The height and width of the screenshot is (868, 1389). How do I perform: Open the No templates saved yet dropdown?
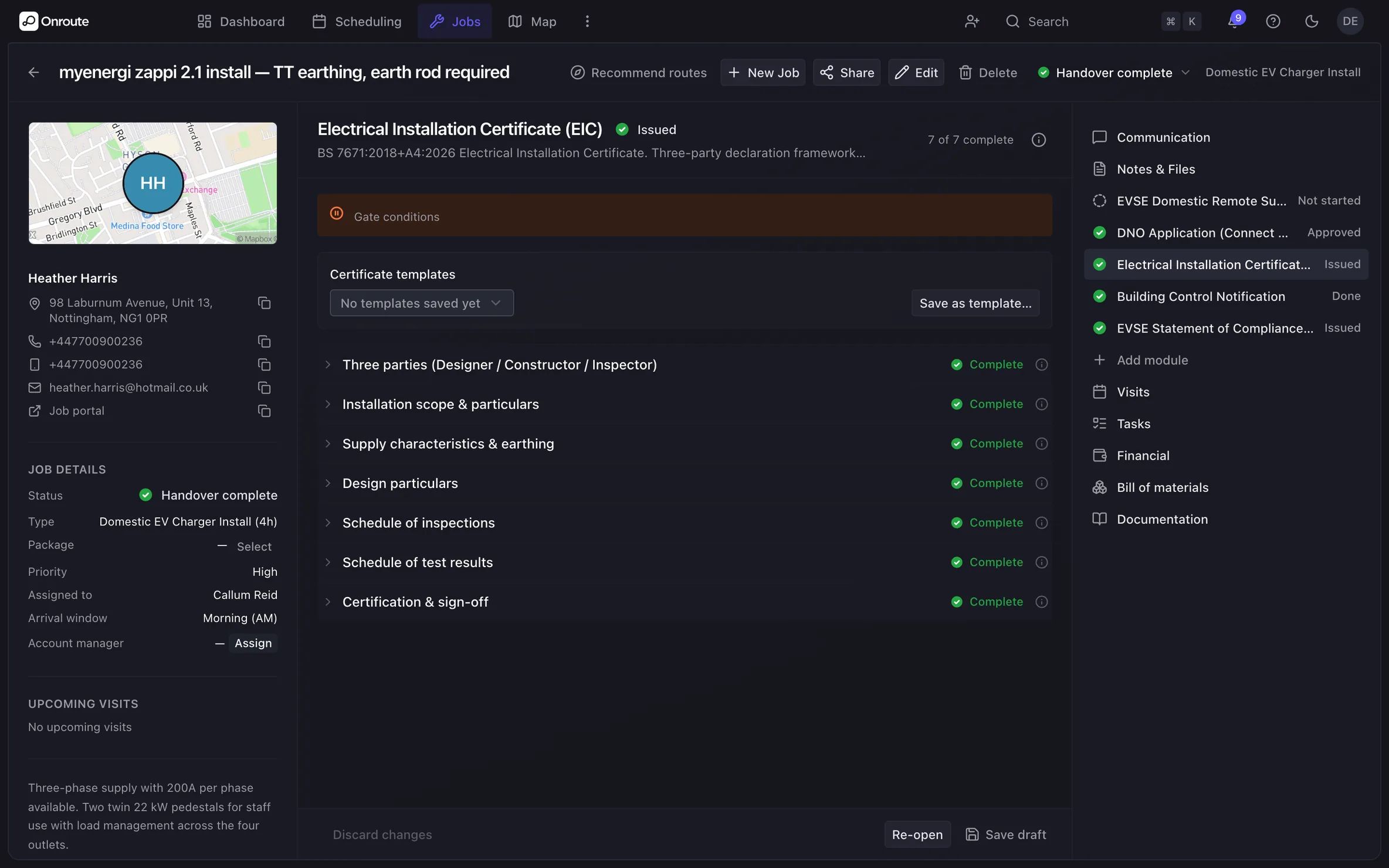(x=422, y=303)
